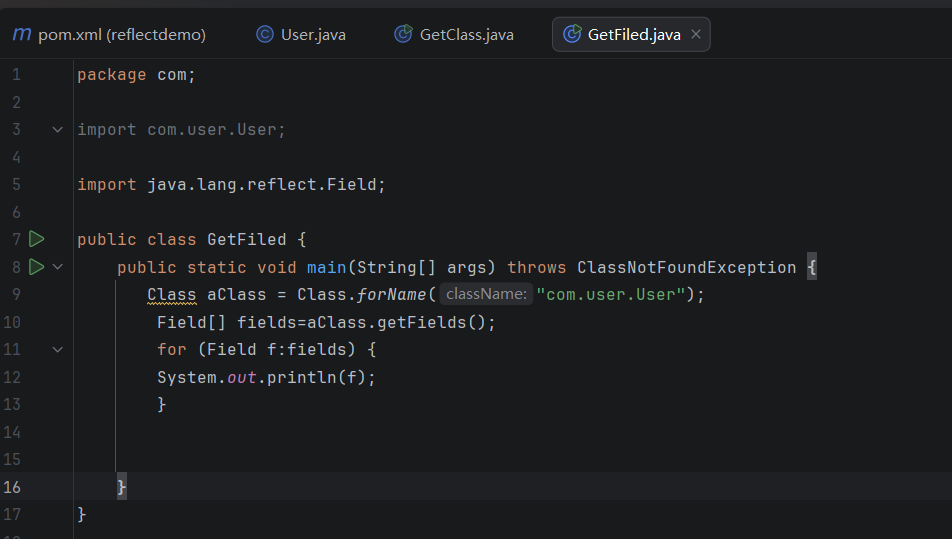The image size is (952, 539).
Task: Click "aClass" variable on line 9
Action: coord(237,294)
